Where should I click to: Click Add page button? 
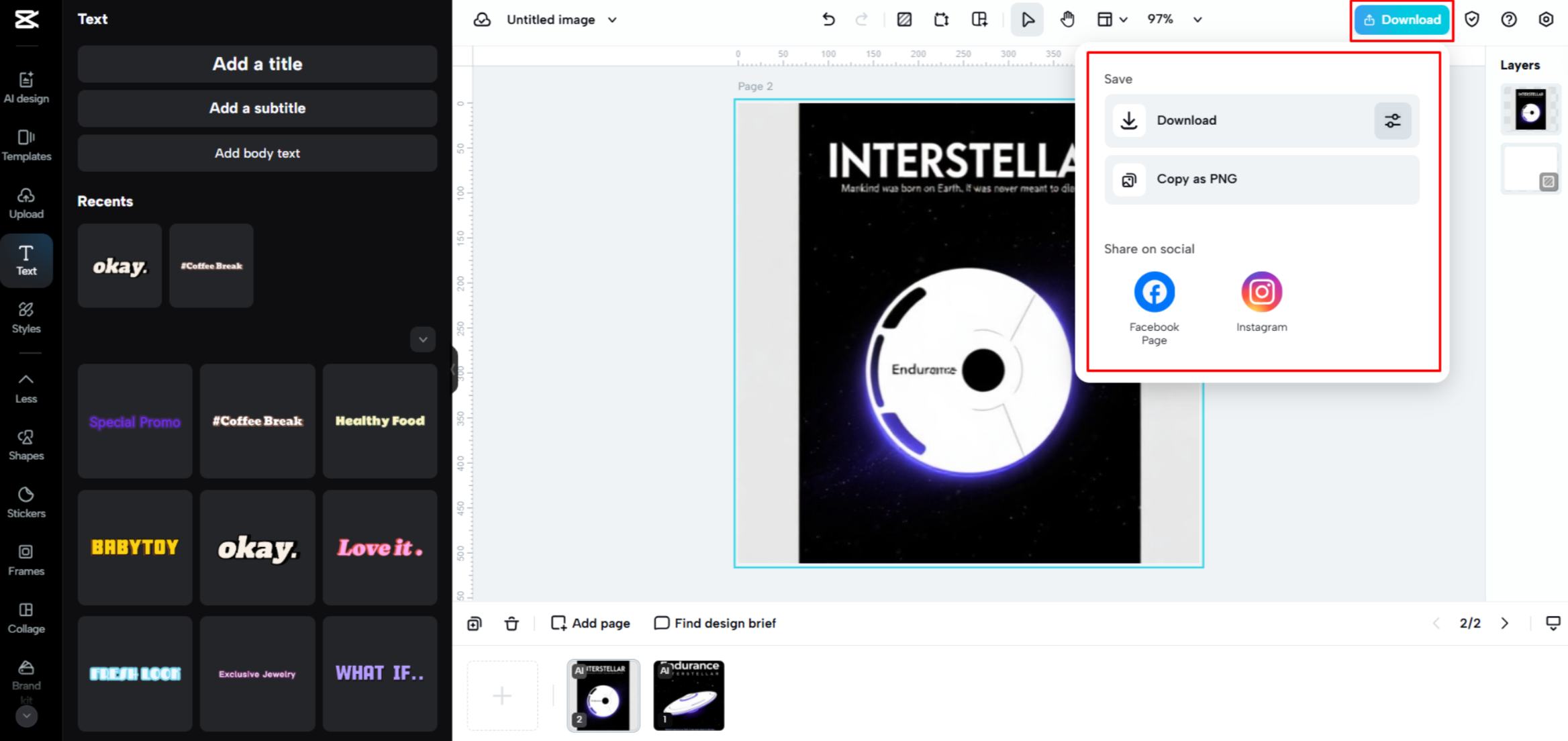pos(591,624)
